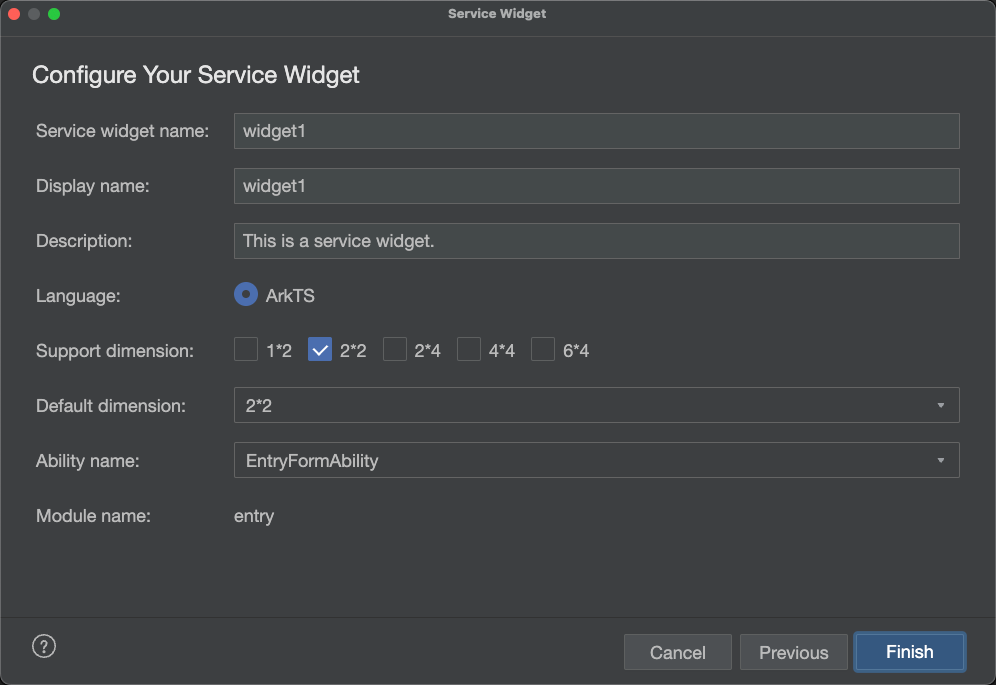Enable the 2*4 support dimension checkbox
Viewport: 996px width, 685px height.
coord(394,349)
